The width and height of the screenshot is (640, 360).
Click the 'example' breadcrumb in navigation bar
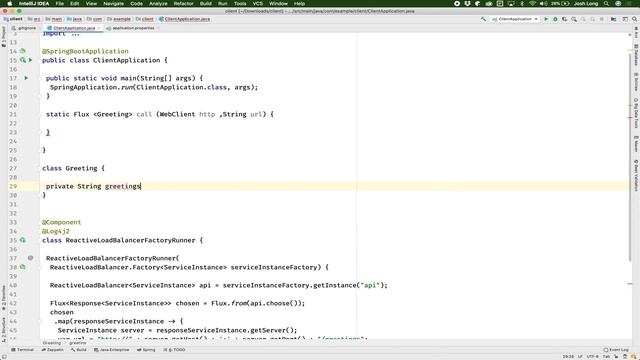coord(119,19)
